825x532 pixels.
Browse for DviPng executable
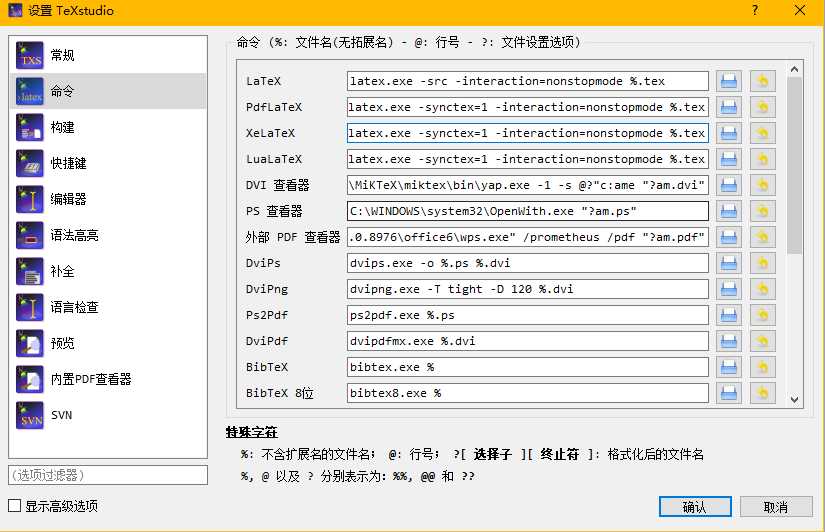point(729,289)
